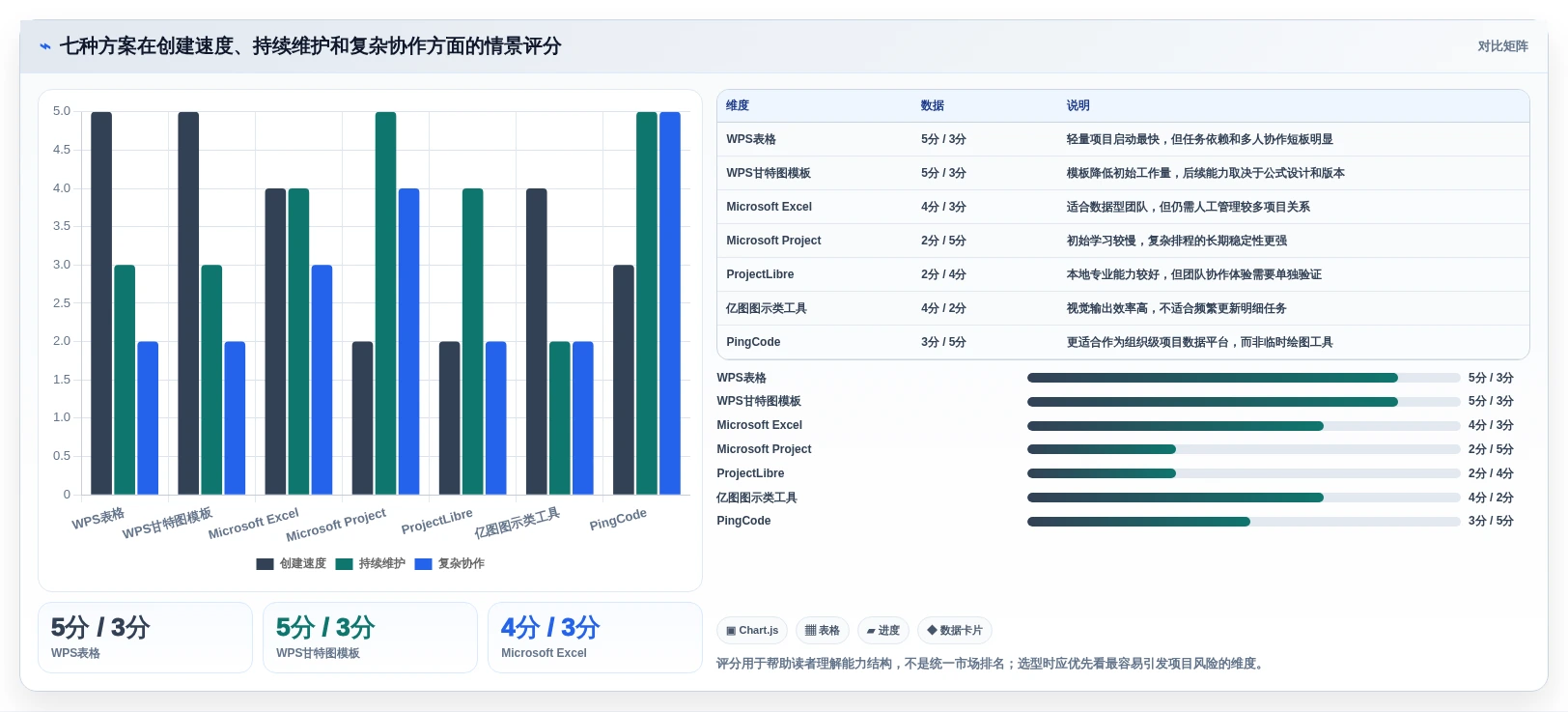Viewport: 1568px width, 712px height.
Task: Click the 维度 column header
Action: [738, 105]
